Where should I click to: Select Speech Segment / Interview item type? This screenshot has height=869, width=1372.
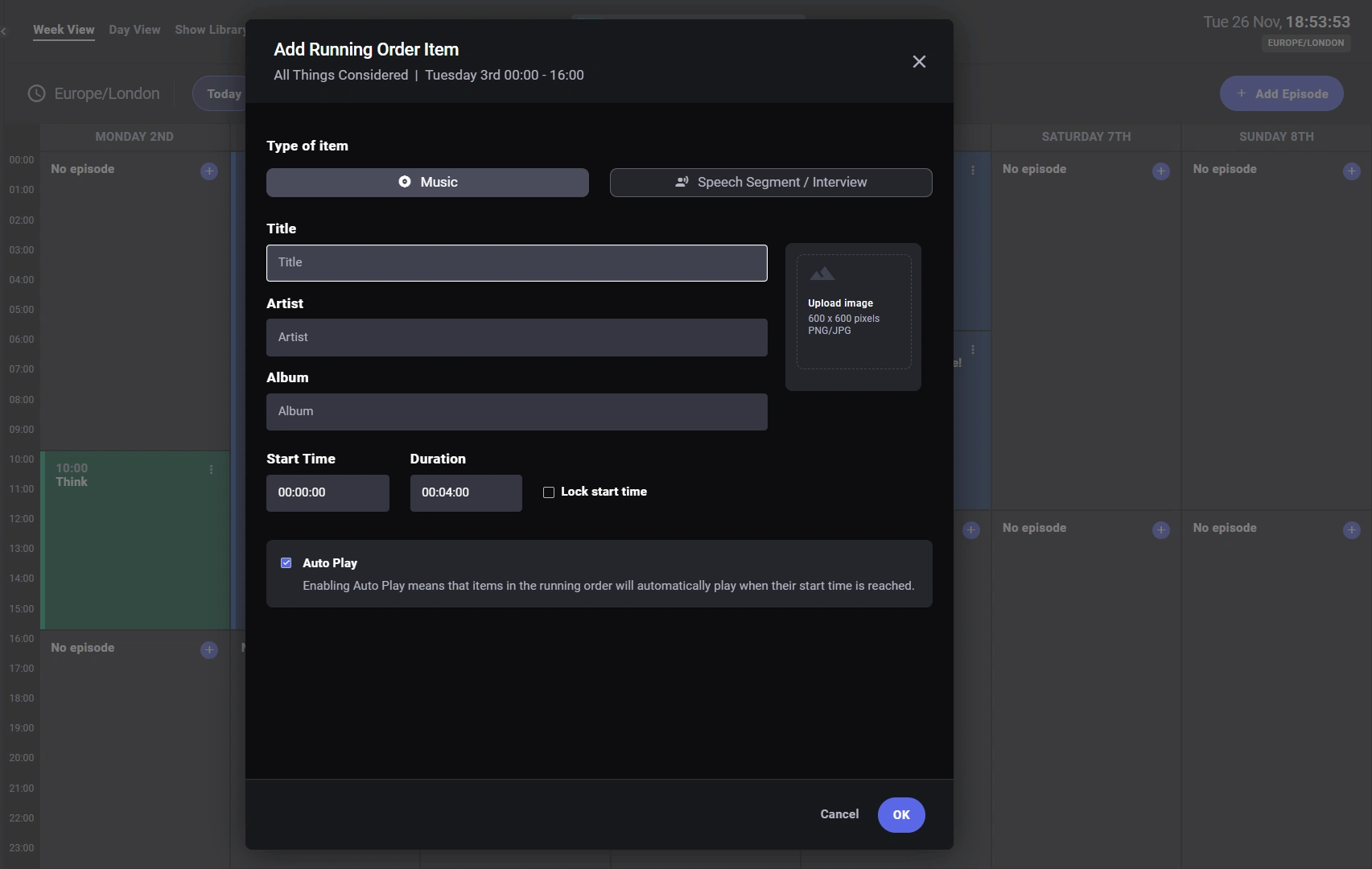coord(771,183)
